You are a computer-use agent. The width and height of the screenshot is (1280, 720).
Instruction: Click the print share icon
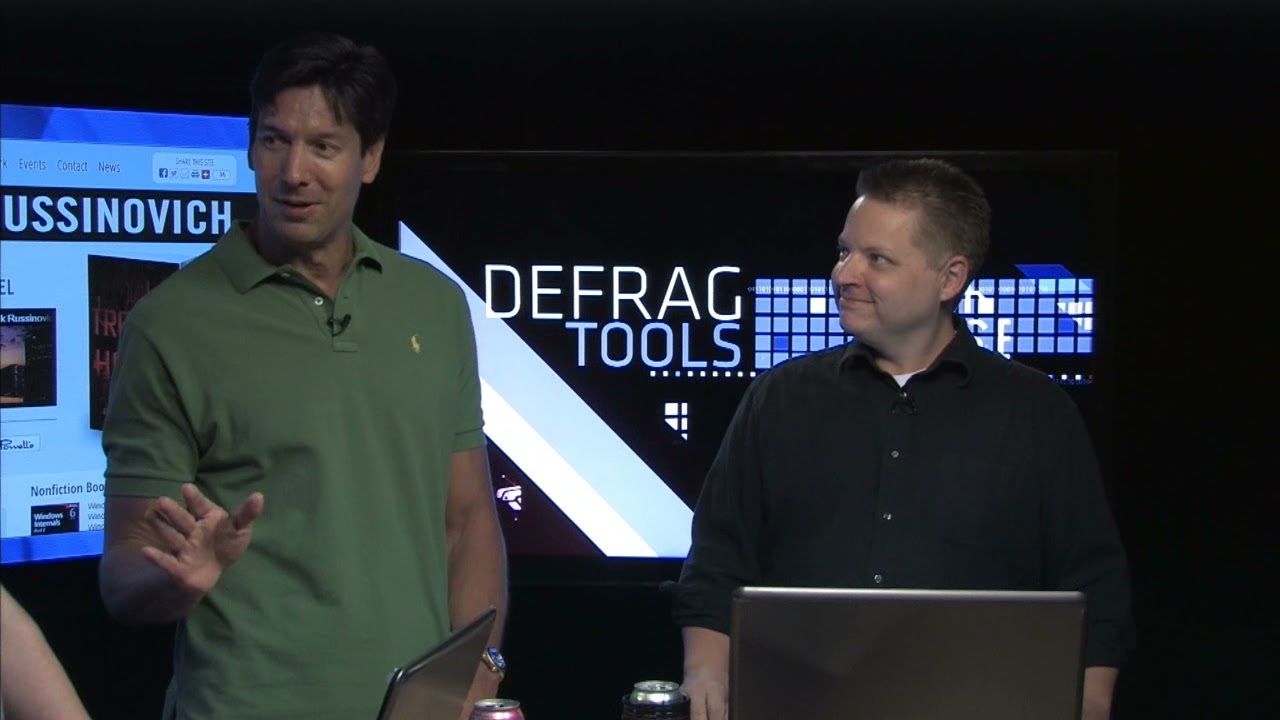coord(195,174)
